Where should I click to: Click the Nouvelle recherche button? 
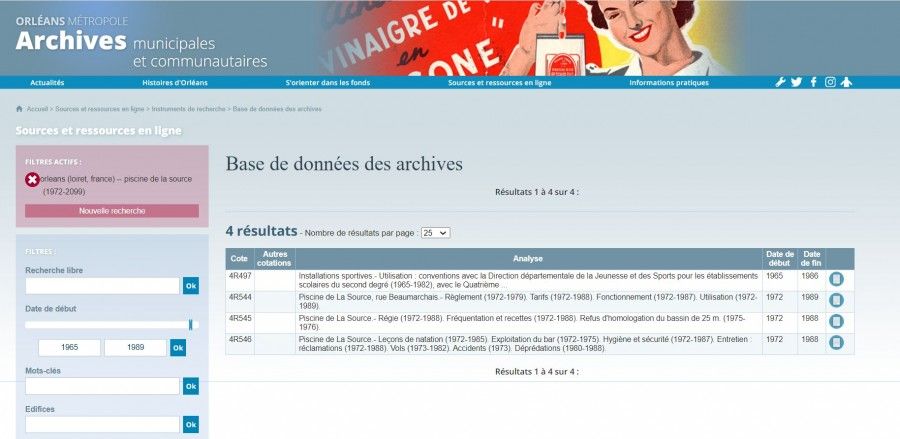click(x=112, y=211)
